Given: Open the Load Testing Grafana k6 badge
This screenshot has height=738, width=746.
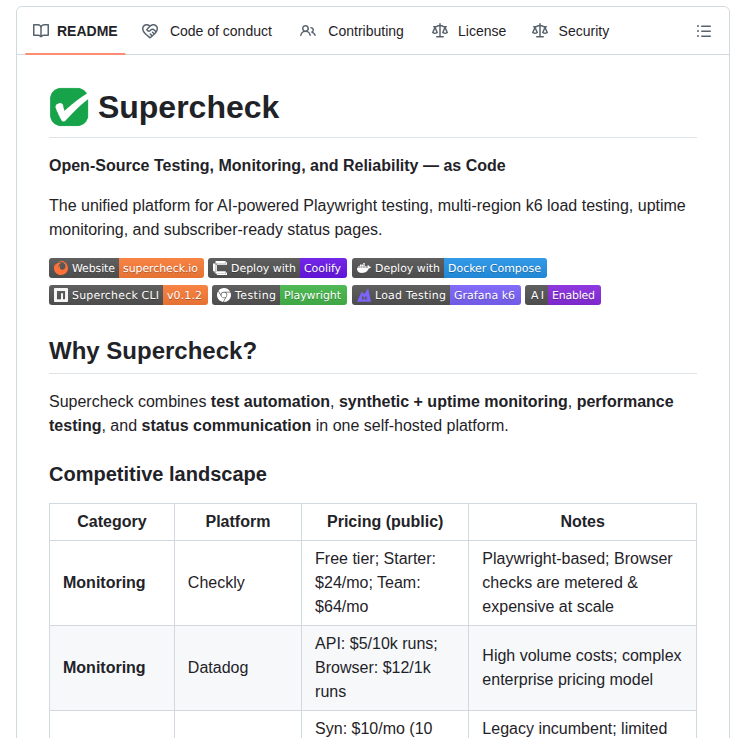Looking at the screenshot, I should [436, 295].
